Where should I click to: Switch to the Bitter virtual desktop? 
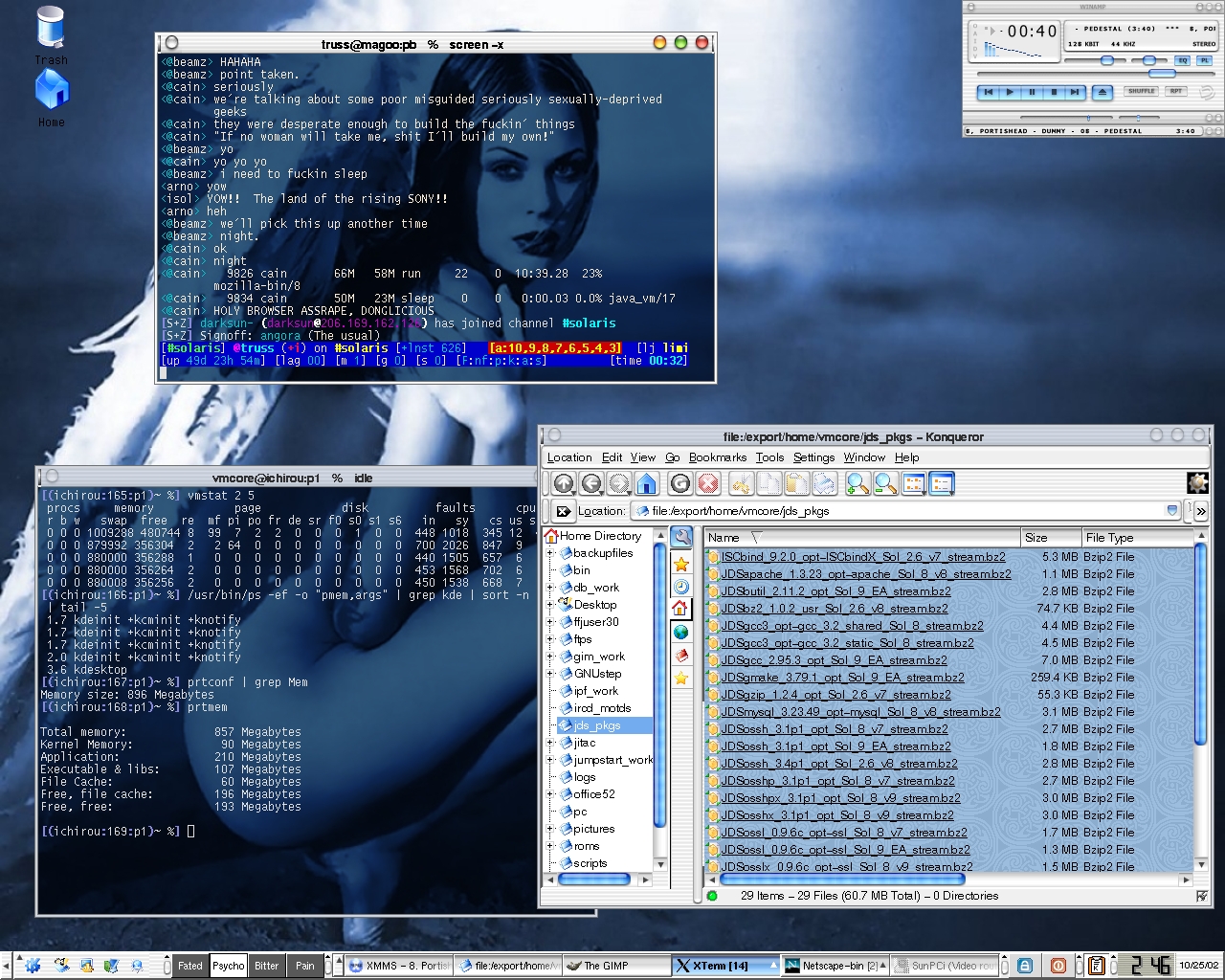[x=266, y=966]
